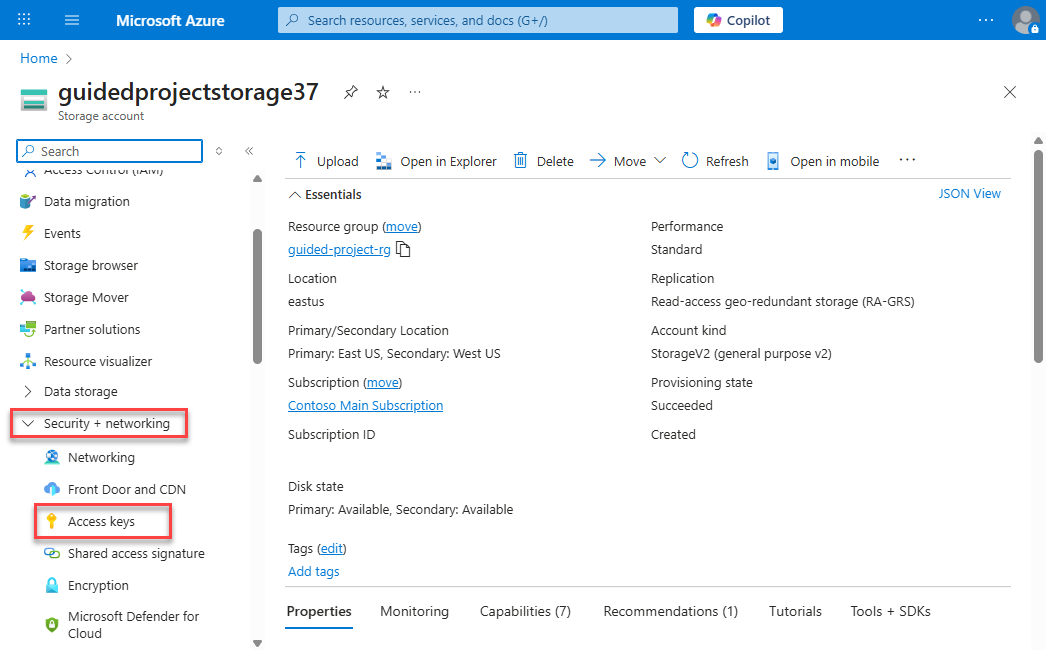Image resolution: width=1046 pixels, height=650 pixels.
Task: Collapse the left resource menu
Action: 249,151
